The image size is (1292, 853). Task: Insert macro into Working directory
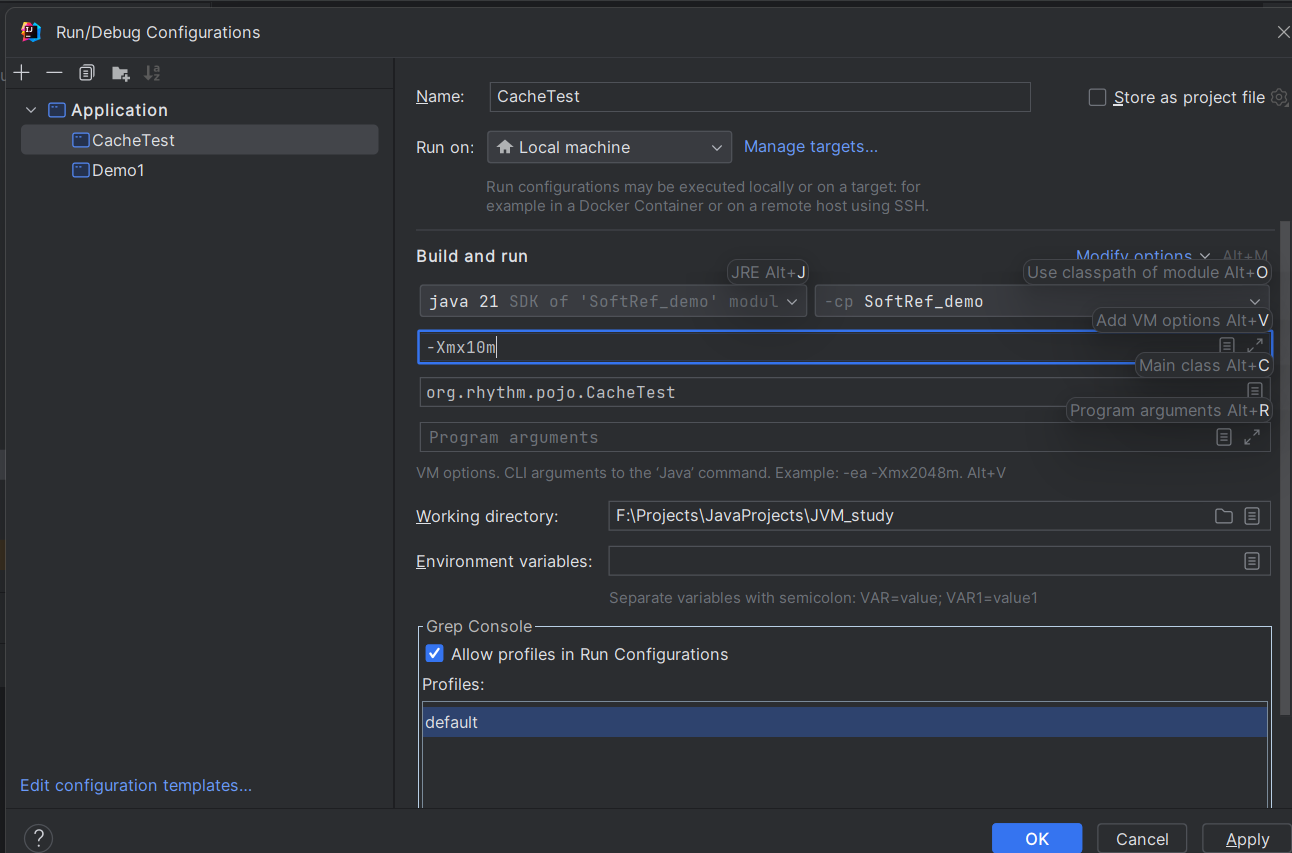(1252, 516)
